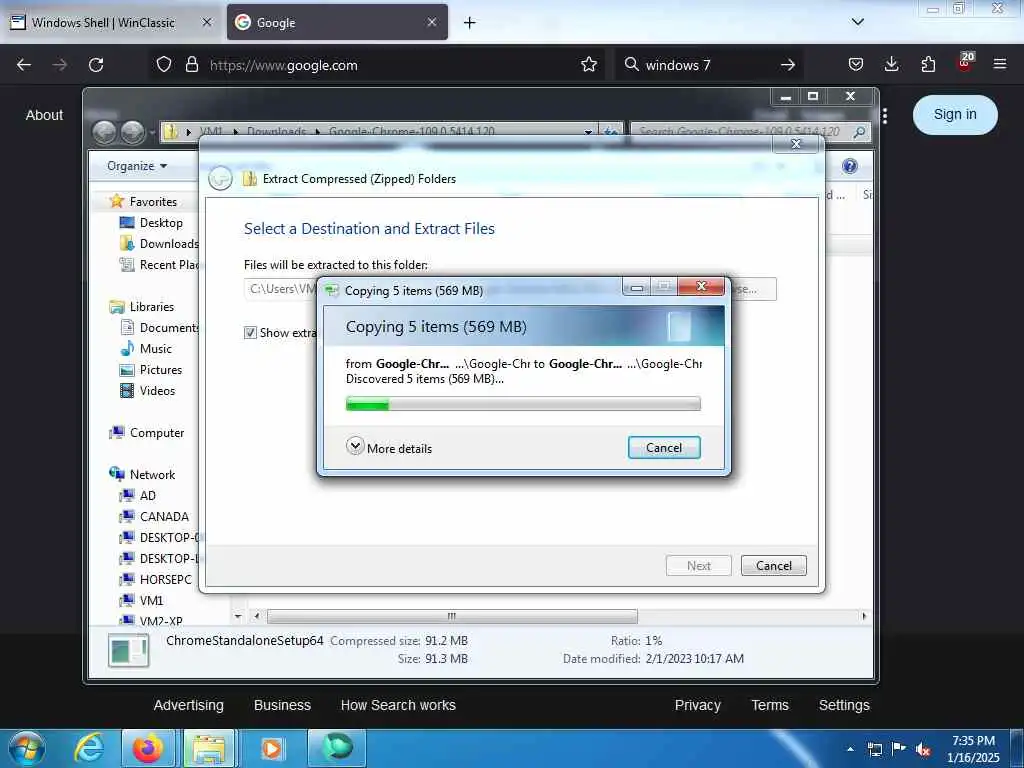Select Favorites in navigation pane
Screen dimensions: 1024x768
[153, 201]
